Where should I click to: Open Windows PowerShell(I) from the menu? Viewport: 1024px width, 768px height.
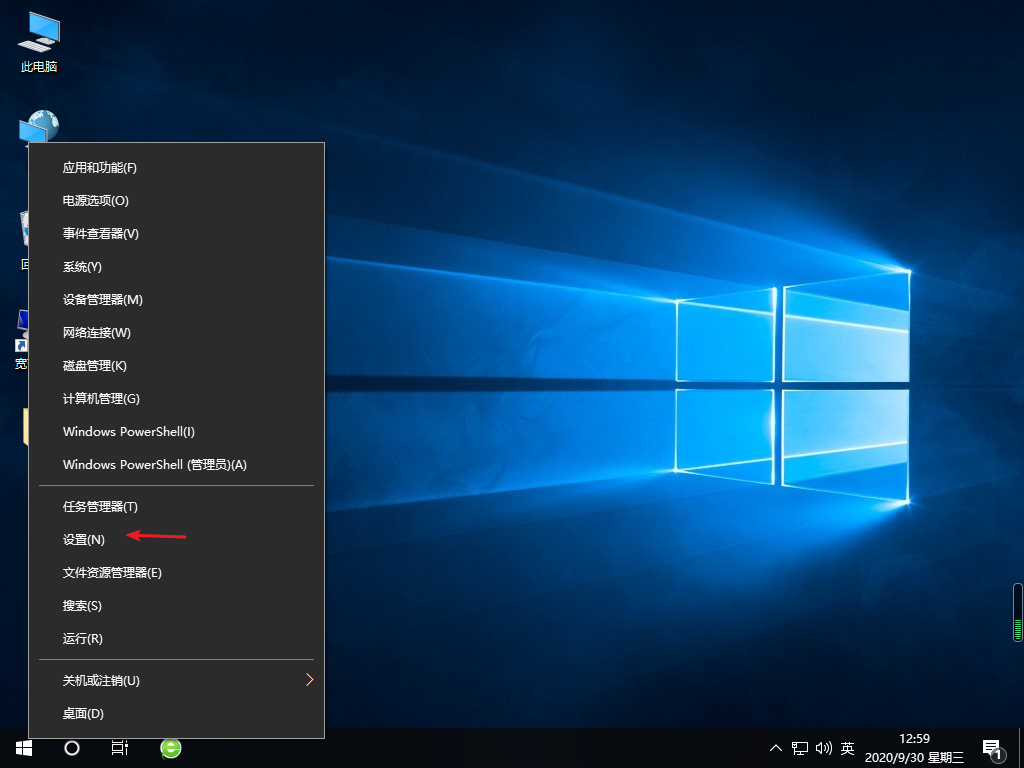point(128,431)
